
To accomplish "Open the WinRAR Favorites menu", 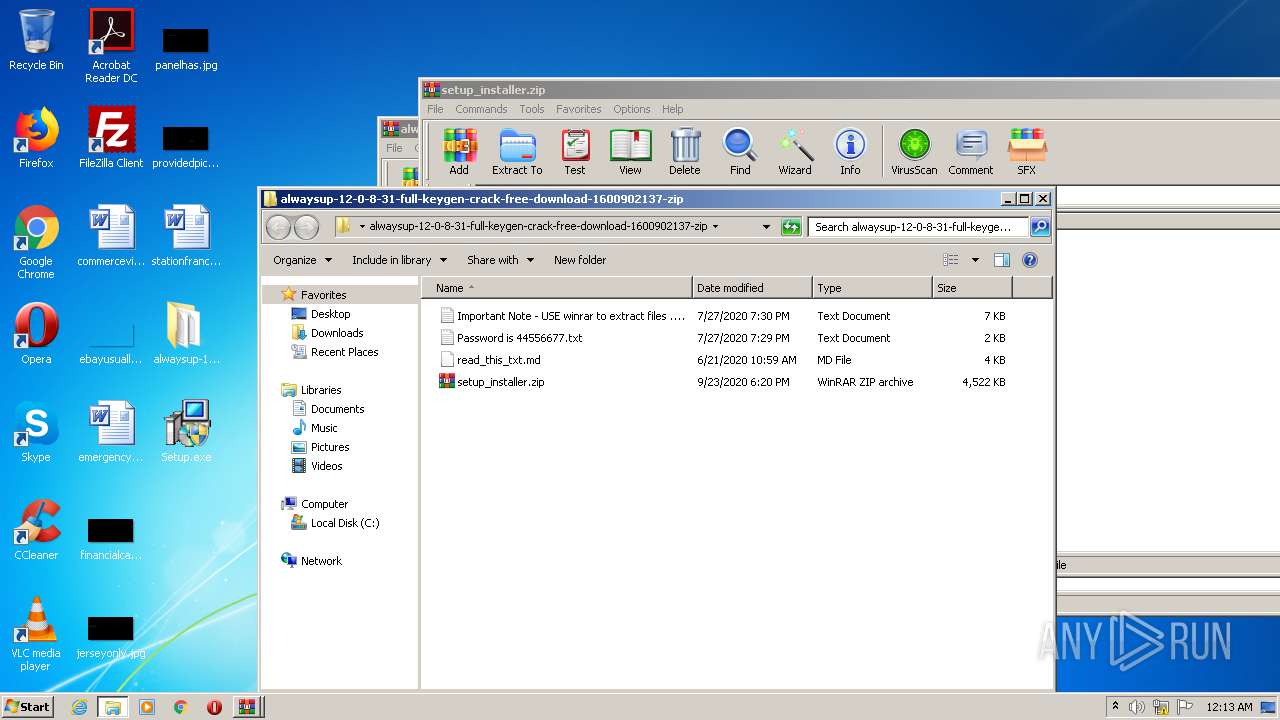I will click(x=578, y=109).
